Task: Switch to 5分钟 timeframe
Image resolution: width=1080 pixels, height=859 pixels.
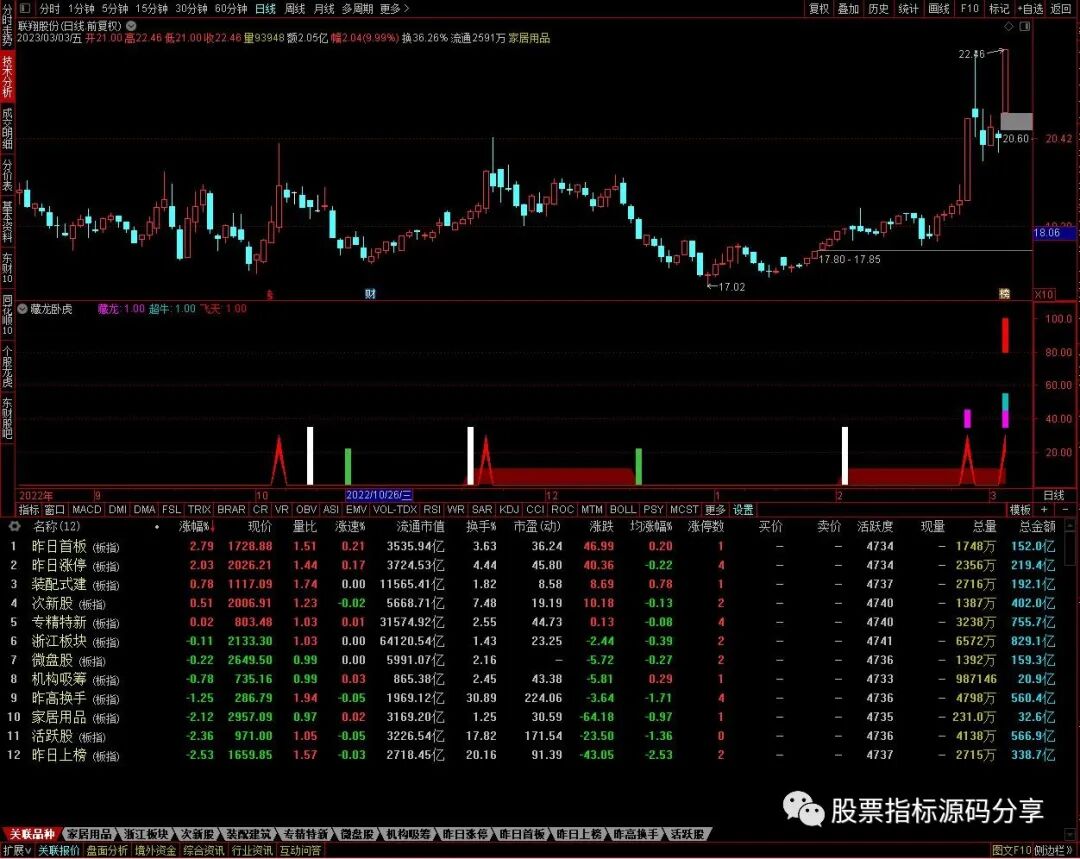Action: tap(115, 9)
